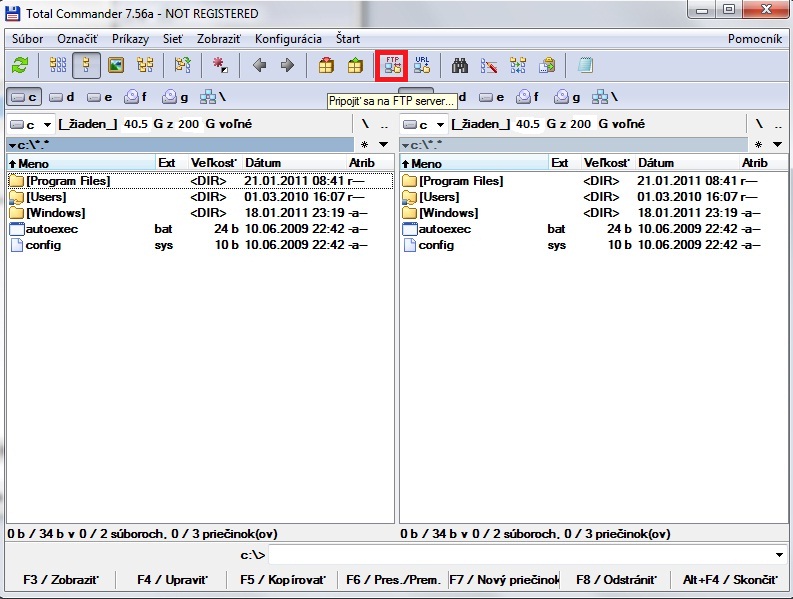Open left panel directory history arrow
The width and height of the screenshot is (793, 599).
[383, 145]
